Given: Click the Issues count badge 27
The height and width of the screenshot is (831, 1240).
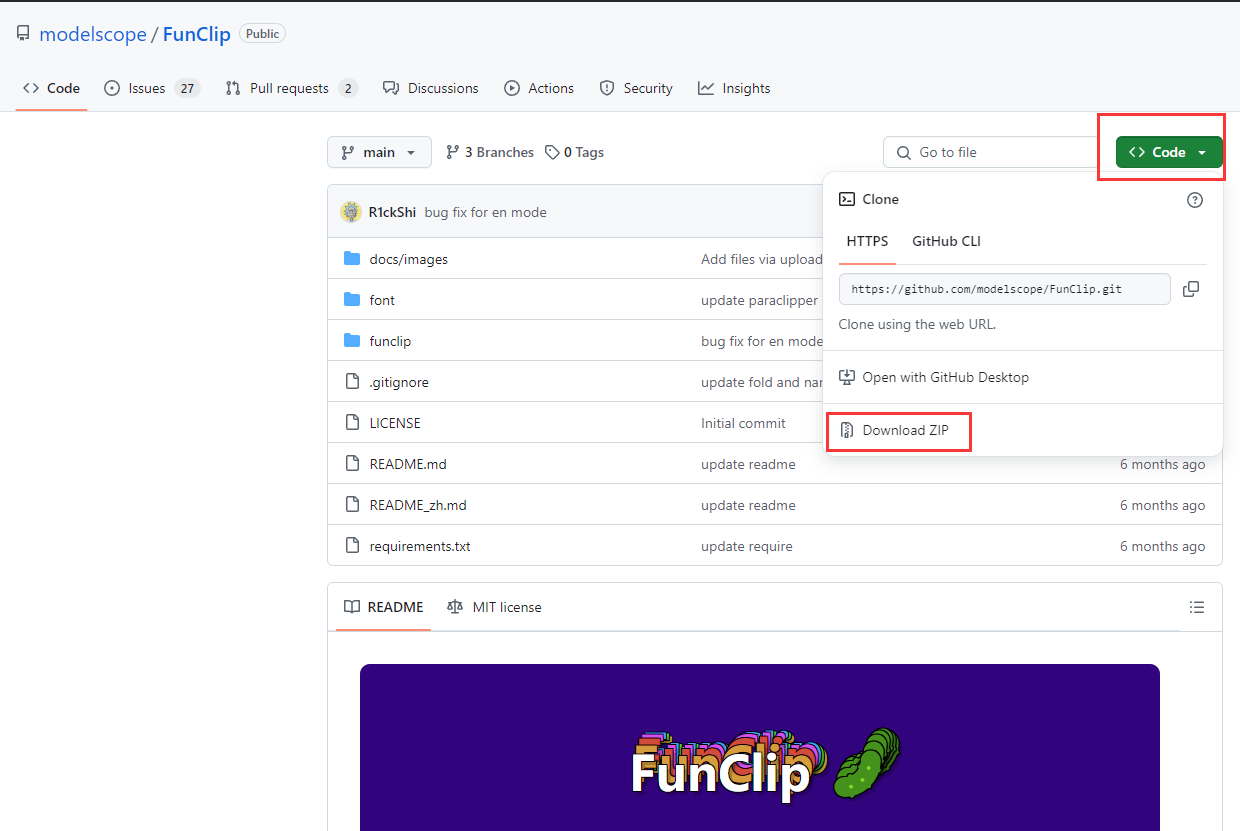Looking at the screenshot, I should pos(187,88).
